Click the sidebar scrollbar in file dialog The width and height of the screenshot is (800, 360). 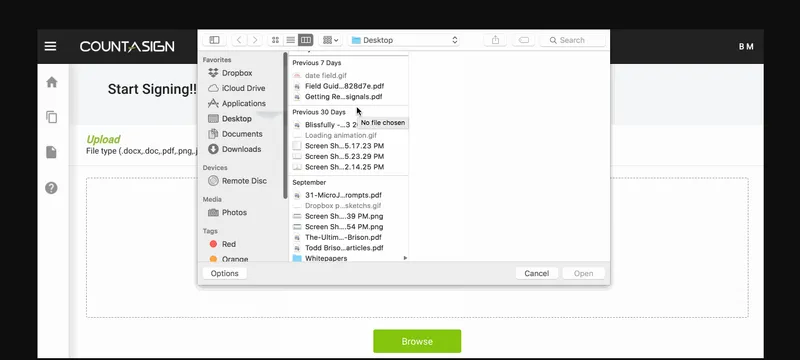click(285, 125)
